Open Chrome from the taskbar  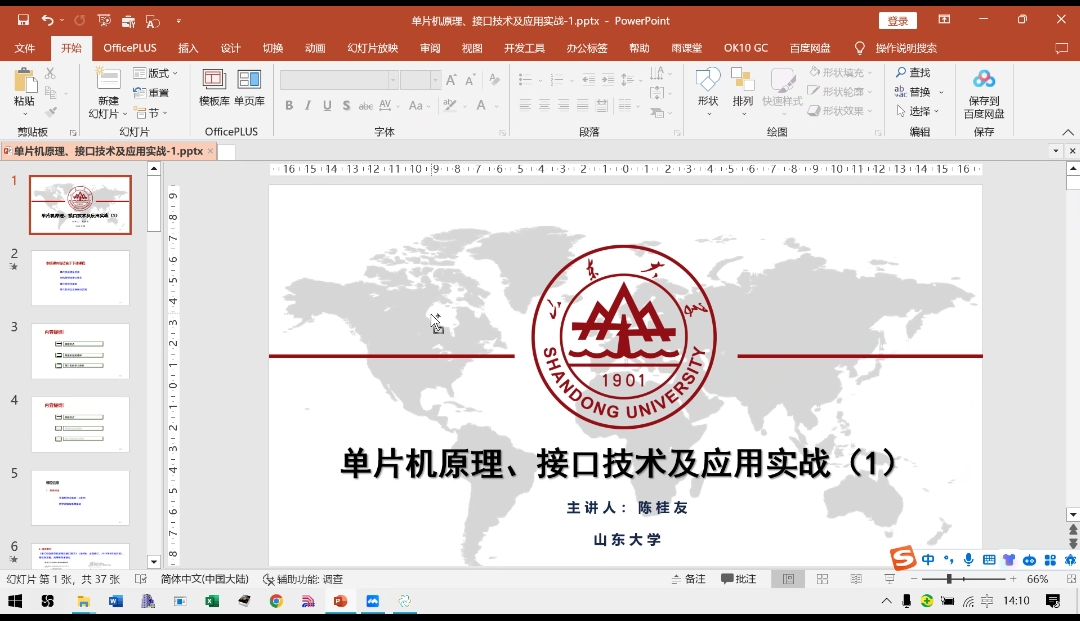pyautogui.click(x=276, y=601)
